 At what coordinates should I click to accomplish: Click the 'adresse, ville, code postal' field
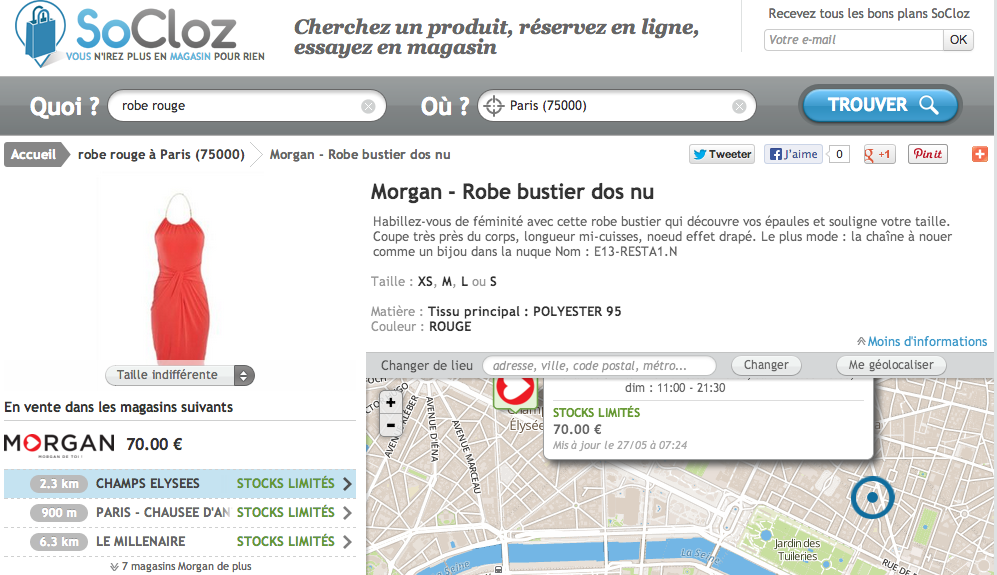599,366
